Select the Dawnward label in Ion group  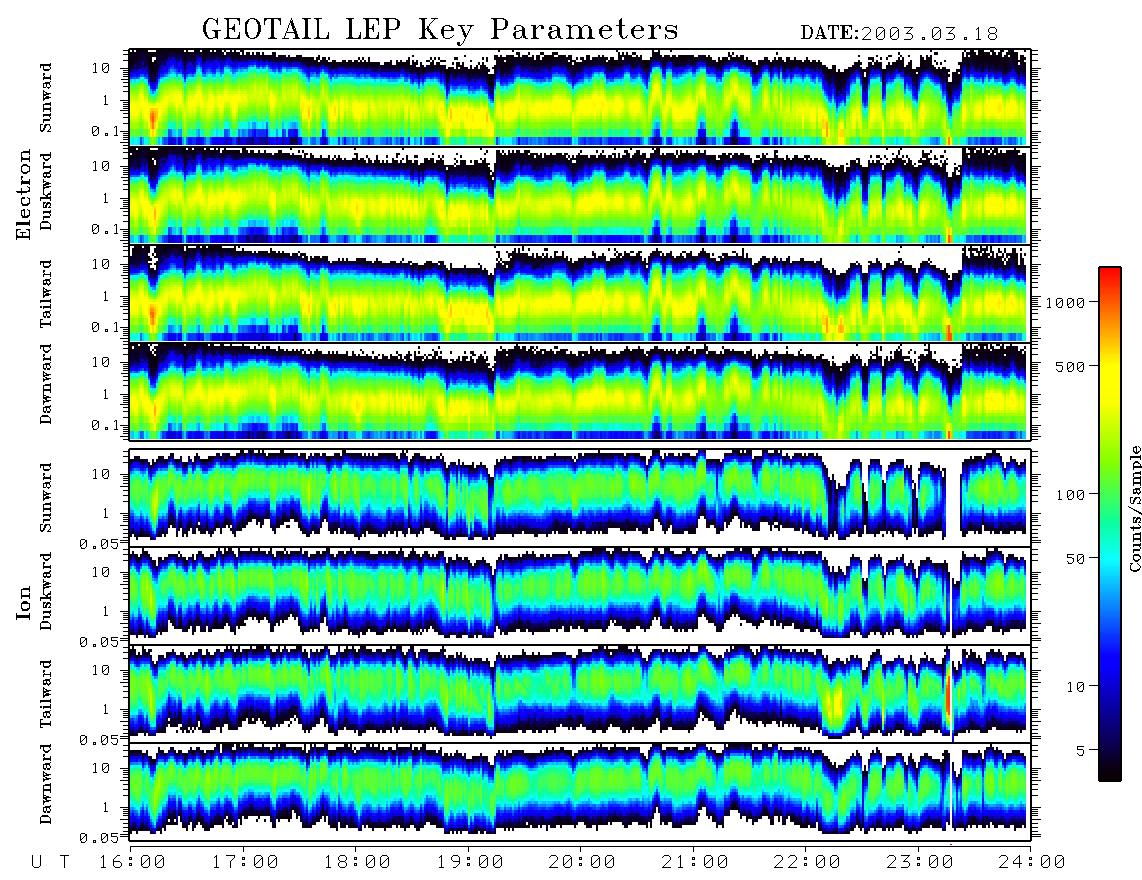(46, 784)
